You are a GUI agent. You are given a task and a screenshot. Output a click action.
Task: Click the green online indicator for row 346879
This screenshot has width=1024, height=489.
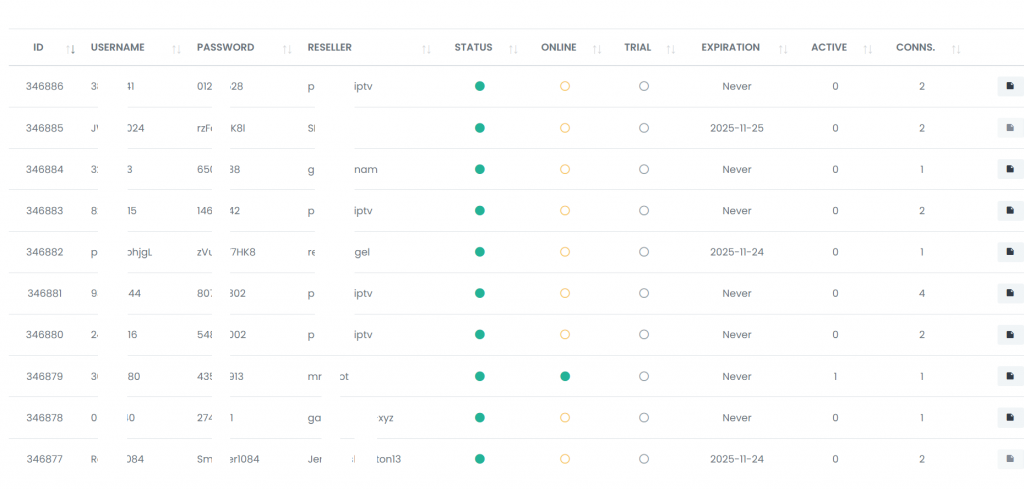pyautogui.click(x=565, y=376)
